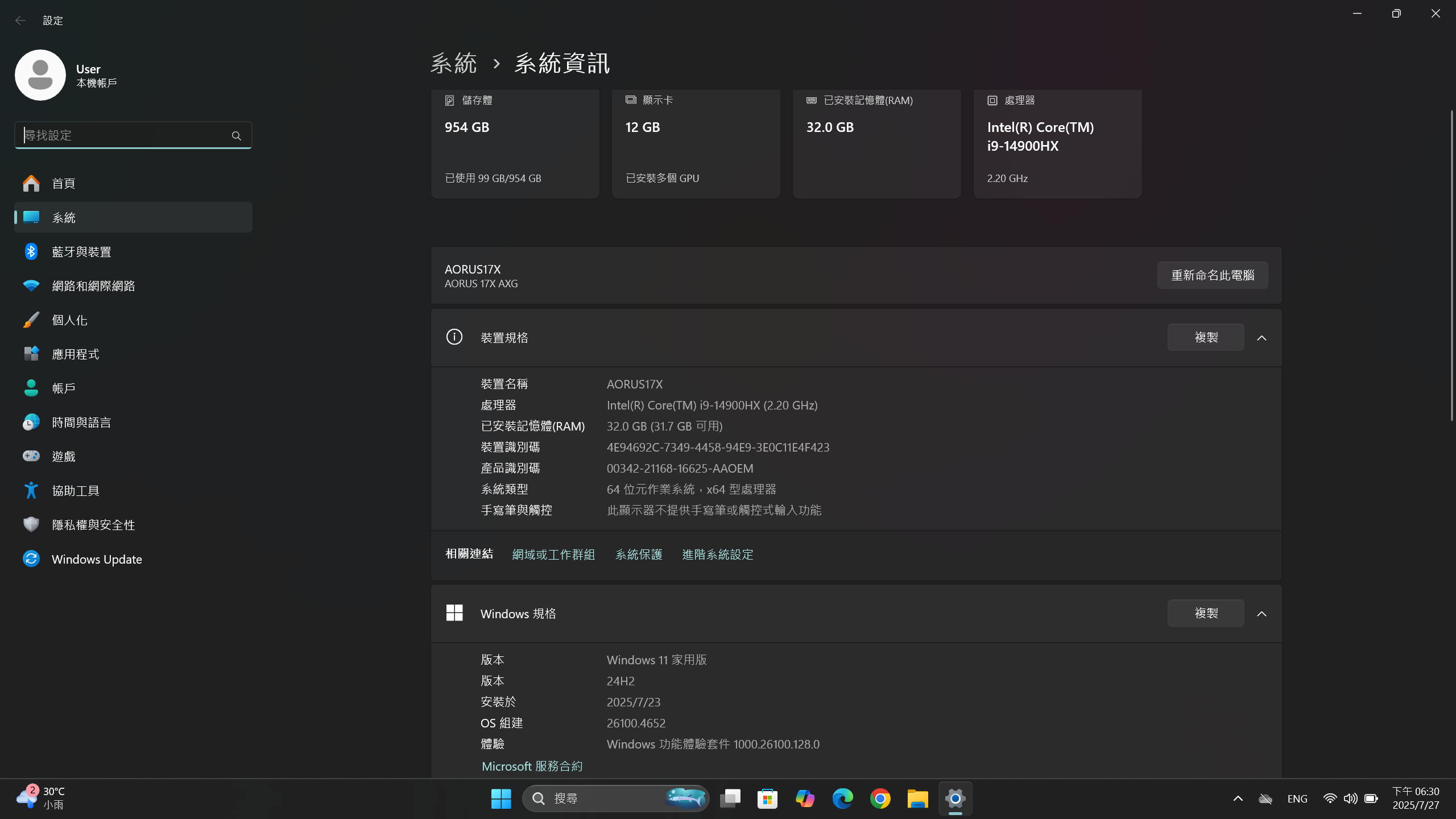Click the Settings gear in taskbar
This screenshot has width=1456, height=819.
[955, 799]
